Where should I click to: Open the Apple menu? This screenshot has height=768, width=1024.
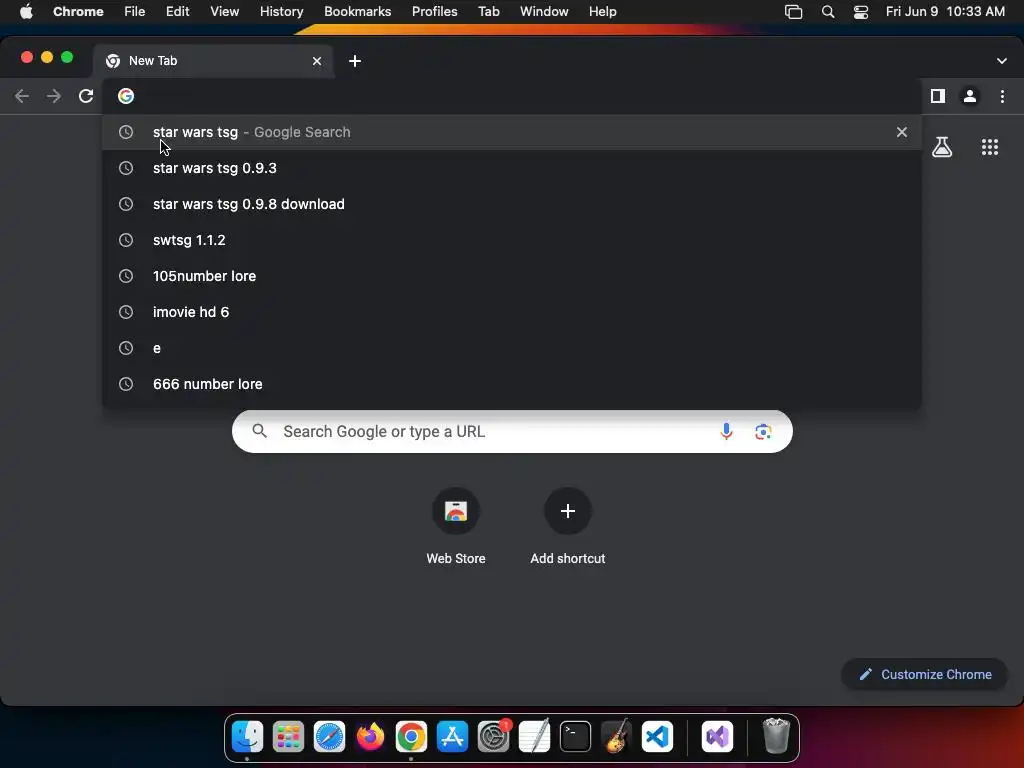[x=26, y=12]
